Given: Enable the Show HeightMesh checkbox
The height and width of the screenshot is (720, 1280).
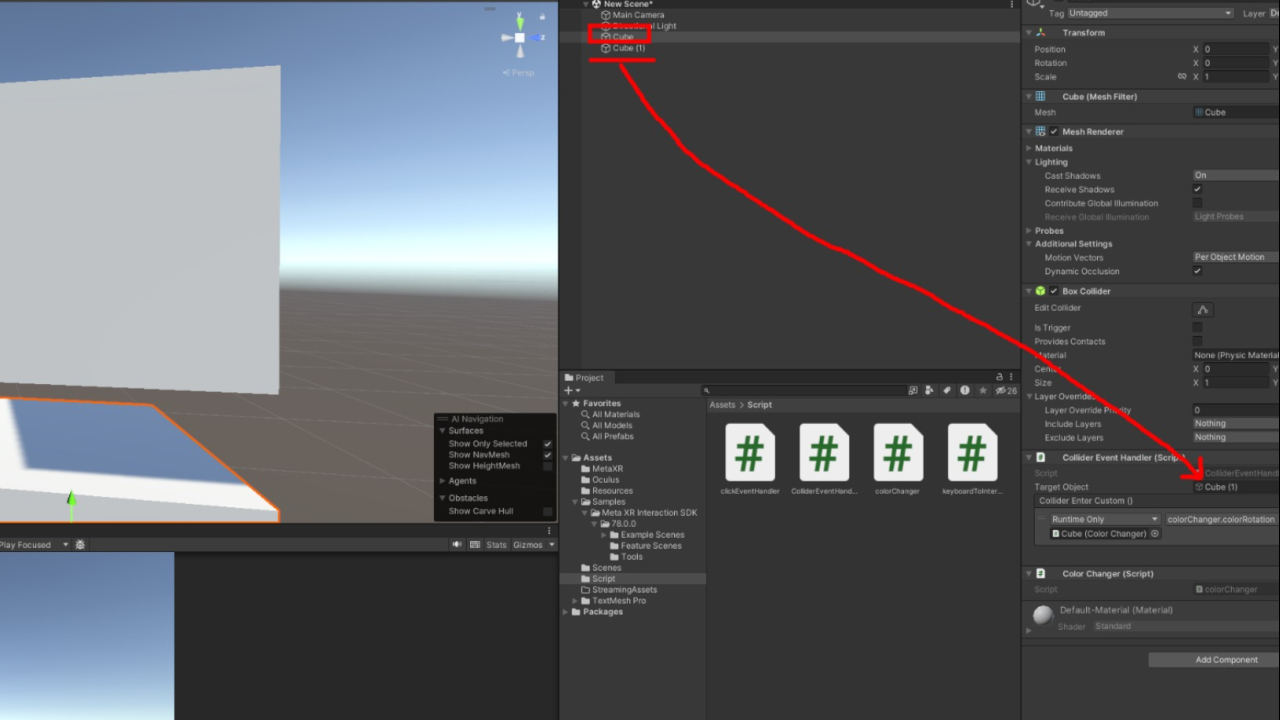Looking at the screenshot, I should click(x=547, y=466).
